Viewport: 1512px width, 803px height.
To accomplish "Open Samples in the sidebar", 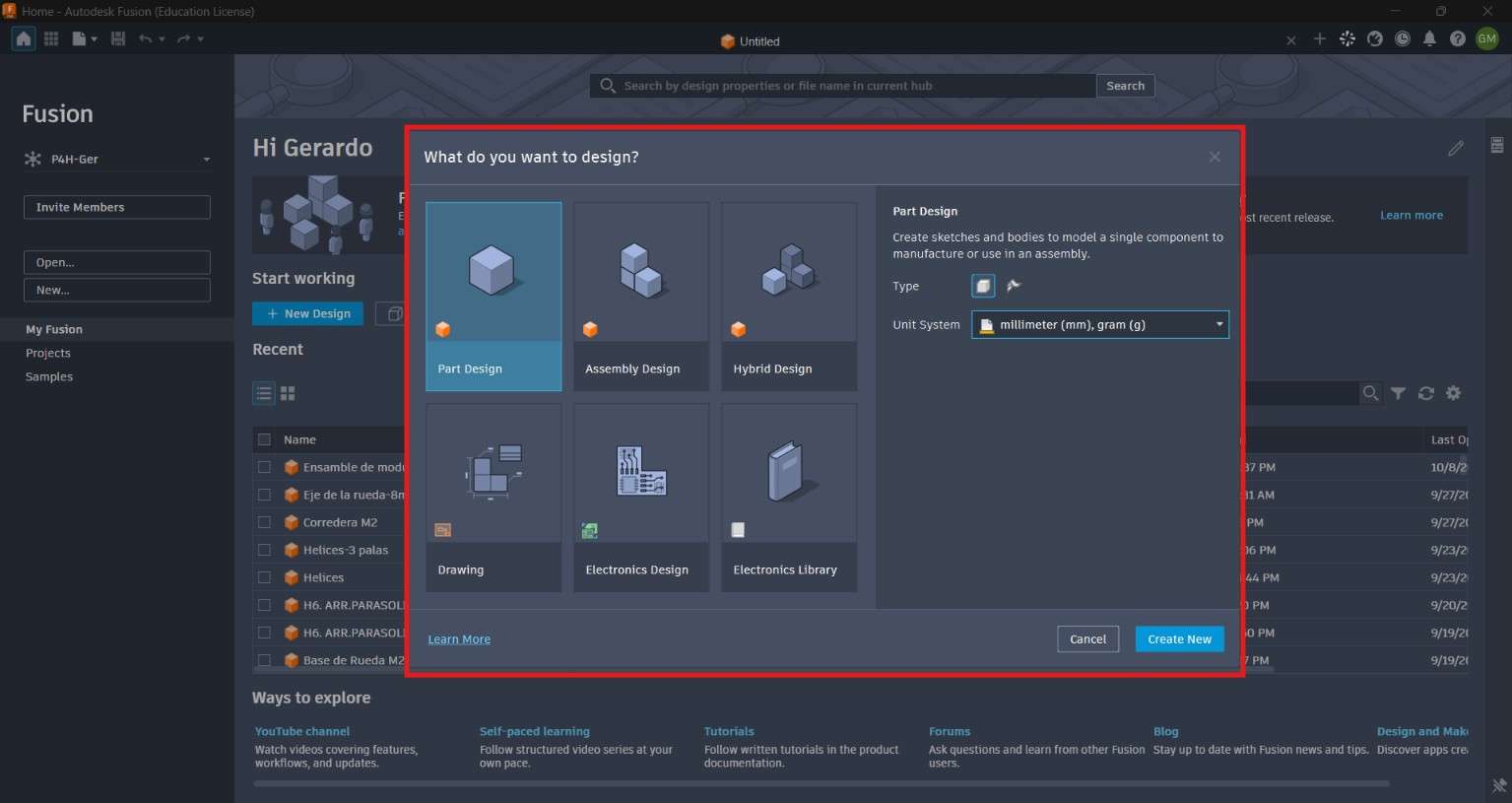I will coord(49,376).
